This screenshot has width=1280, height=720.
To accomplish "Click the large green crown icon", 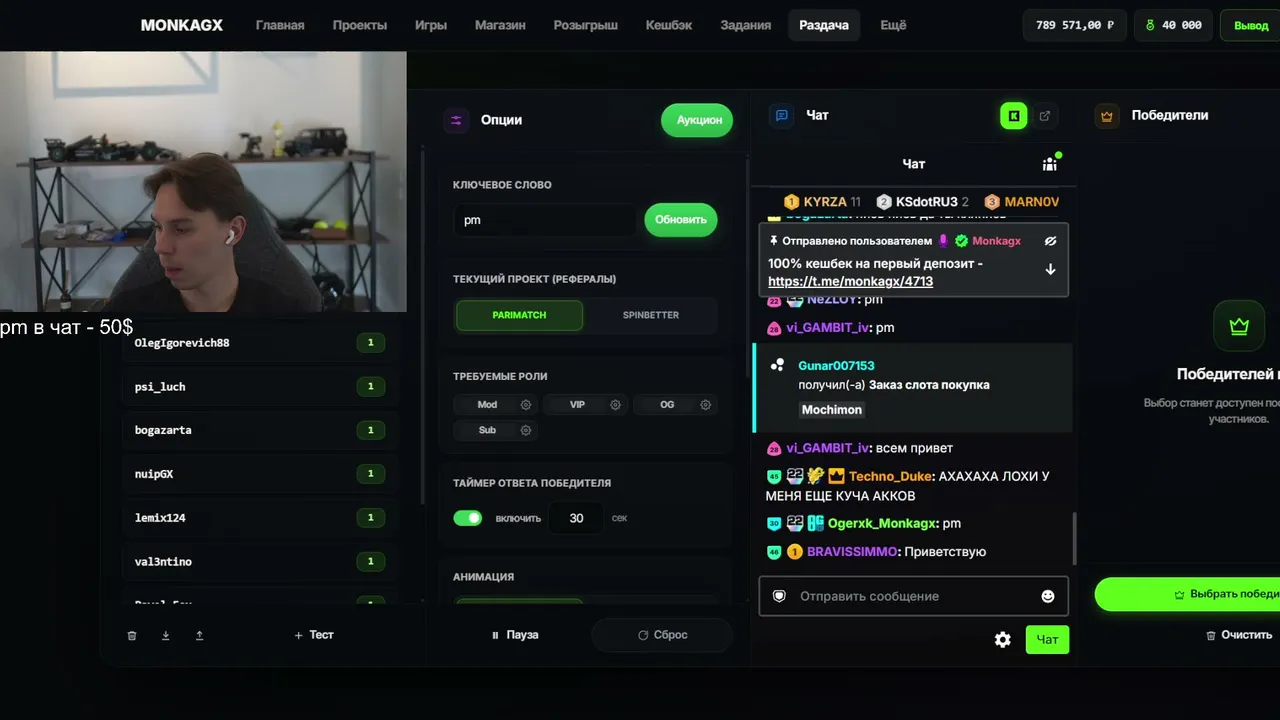I will 1239,326.
